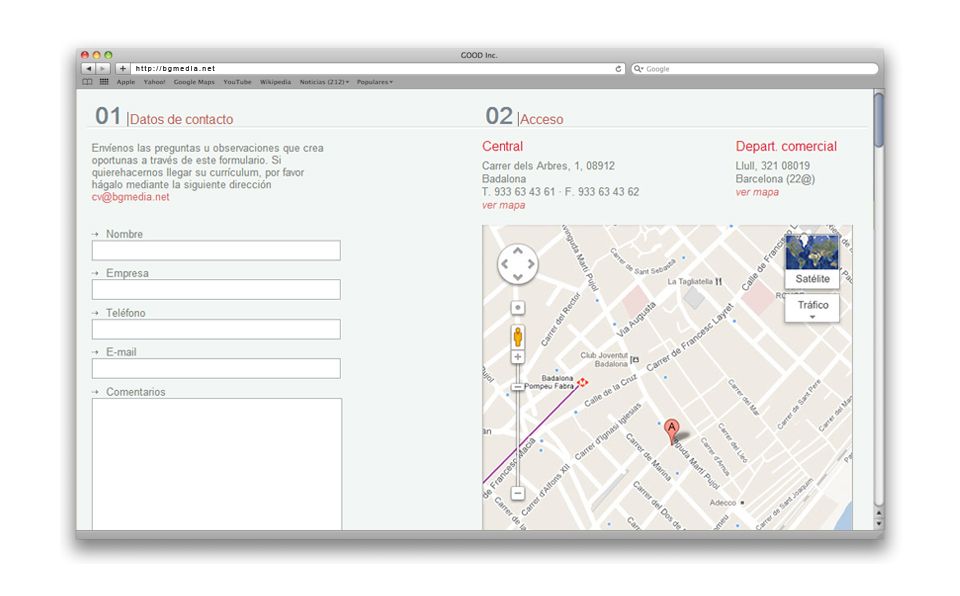Screen dimensions: 960x596
Task: Open the reading list book icon
Action: coord(87,82)
